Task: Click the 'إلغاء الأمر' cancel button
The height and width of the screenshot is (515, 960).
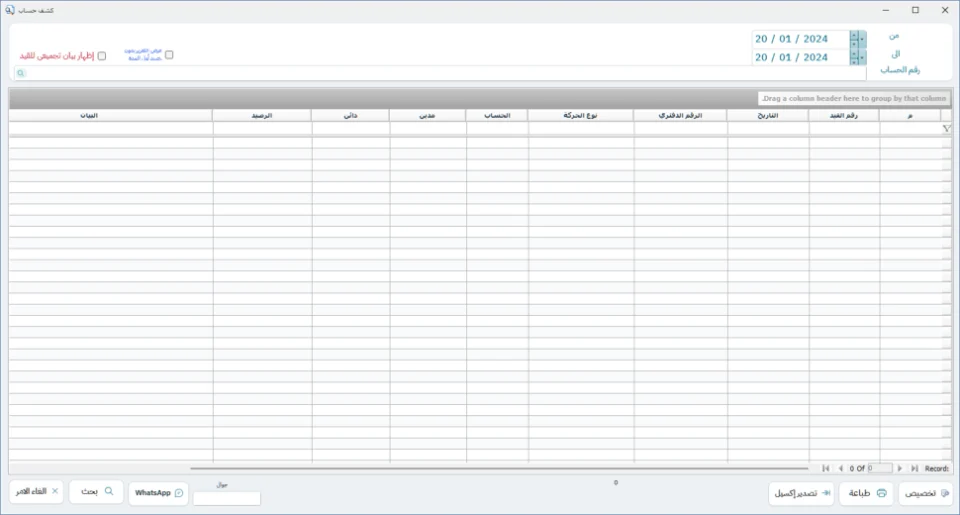Action: tap(36, 492)
